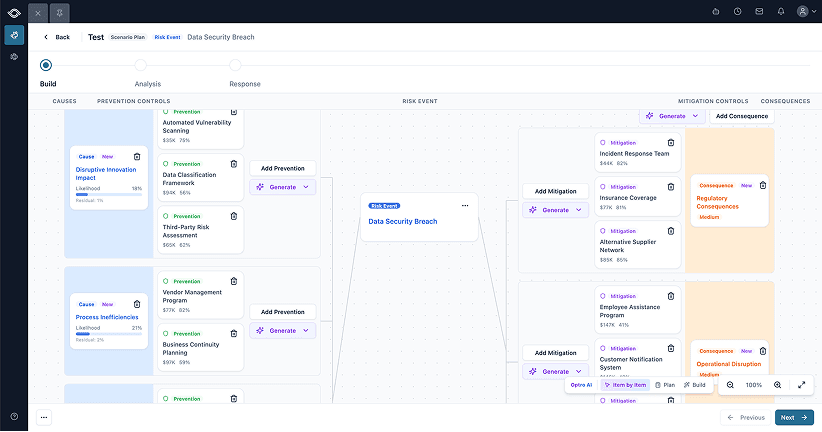This screenshot has width=822, height=432.
Task: Delete Vendor Management Program prevention
Action: click(234, 281)
